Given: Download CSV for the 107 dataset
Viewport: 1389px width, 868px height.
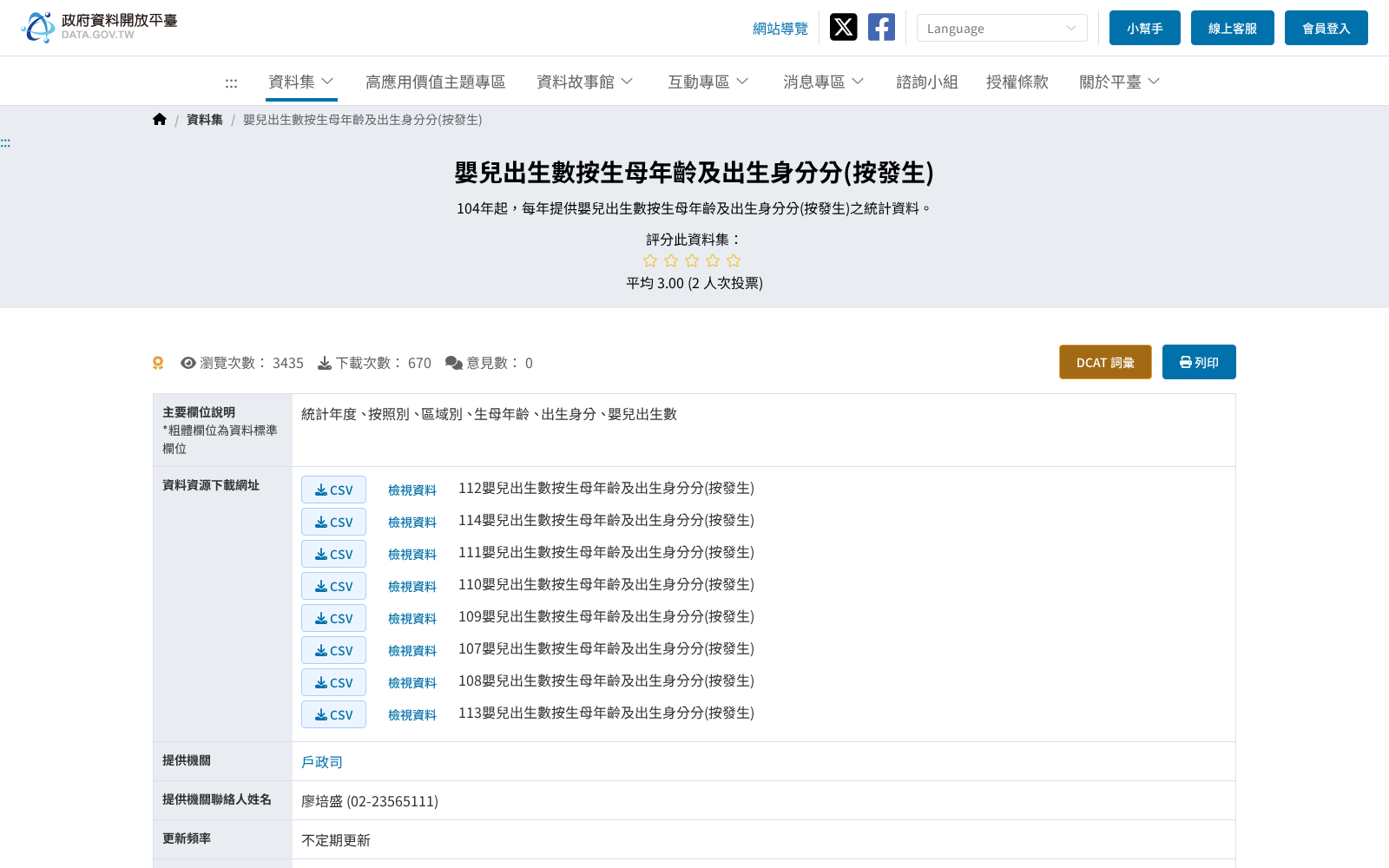Looking at the screenshot, I should click(x=333, y=650).
